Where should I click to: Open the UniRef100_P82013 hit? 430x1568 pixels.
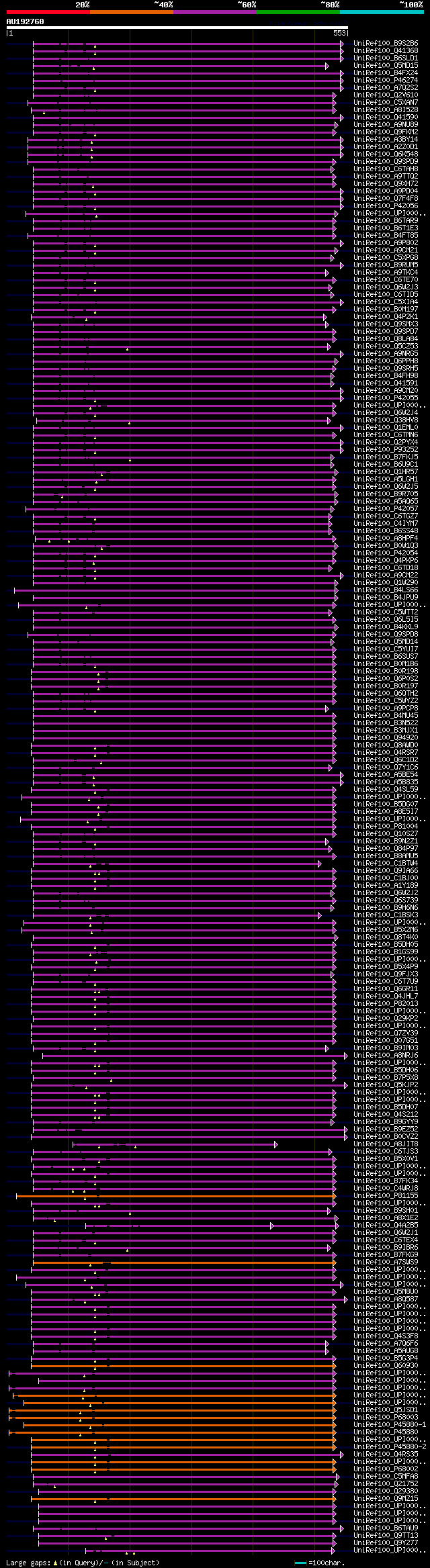click(x=386, y=1004)
